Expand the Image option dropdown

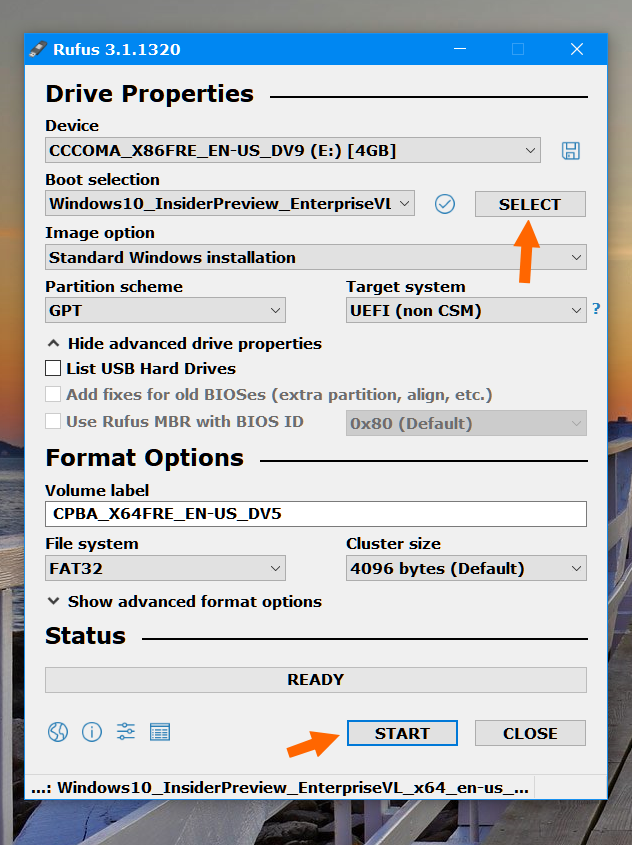(x=316, y=257)
